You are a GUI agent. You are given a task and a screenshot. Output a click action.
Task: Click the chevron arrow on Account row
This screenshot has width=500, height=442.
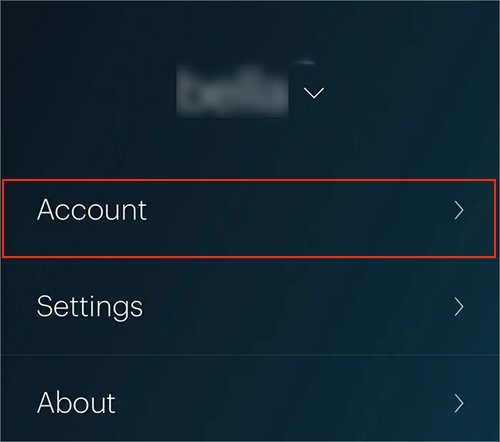(459, 211)
